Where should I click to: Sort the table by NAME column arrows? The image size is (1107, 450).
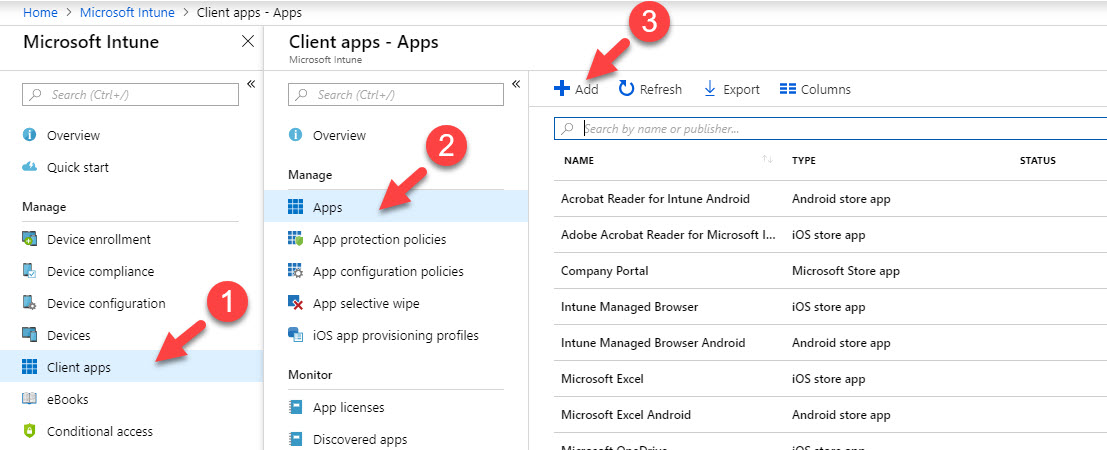pyautogui.click(x=767, y=160)
